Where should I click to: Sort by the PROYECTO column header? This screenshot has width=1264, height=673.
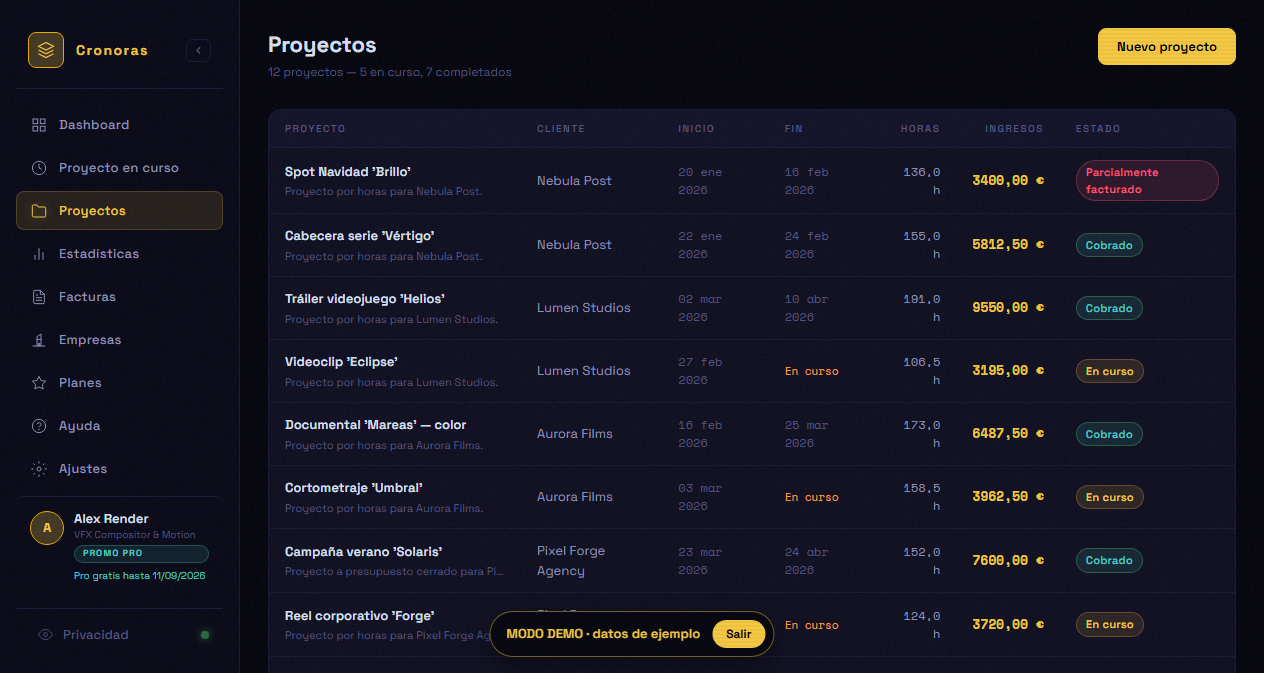click(315, 129)
